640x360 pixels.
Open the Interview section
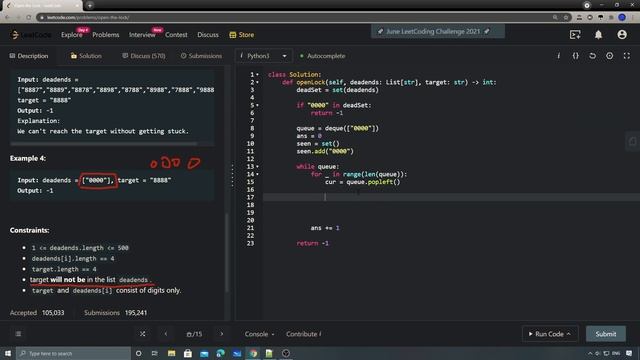click(x=142, y=35)
